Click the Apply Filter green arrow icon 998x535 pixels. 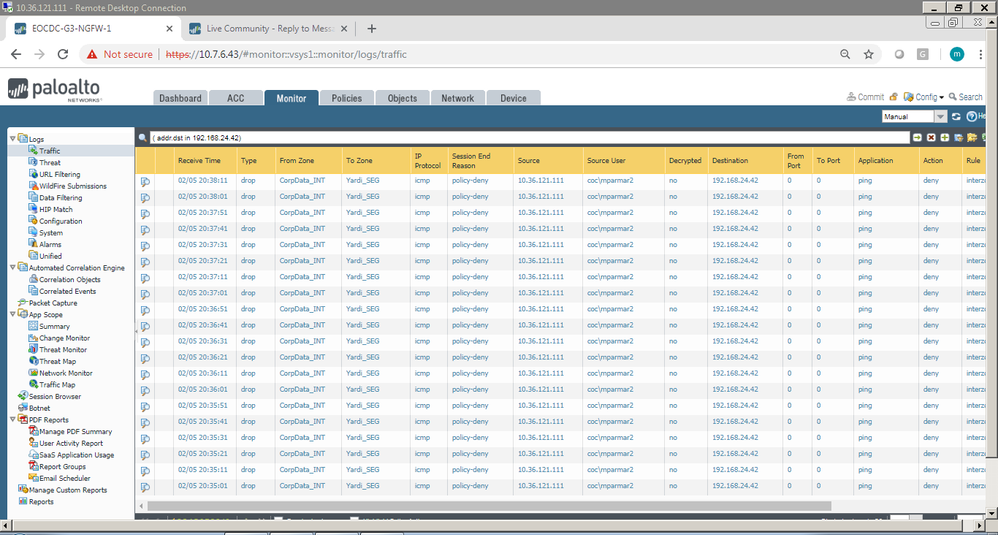pos(917,137)
